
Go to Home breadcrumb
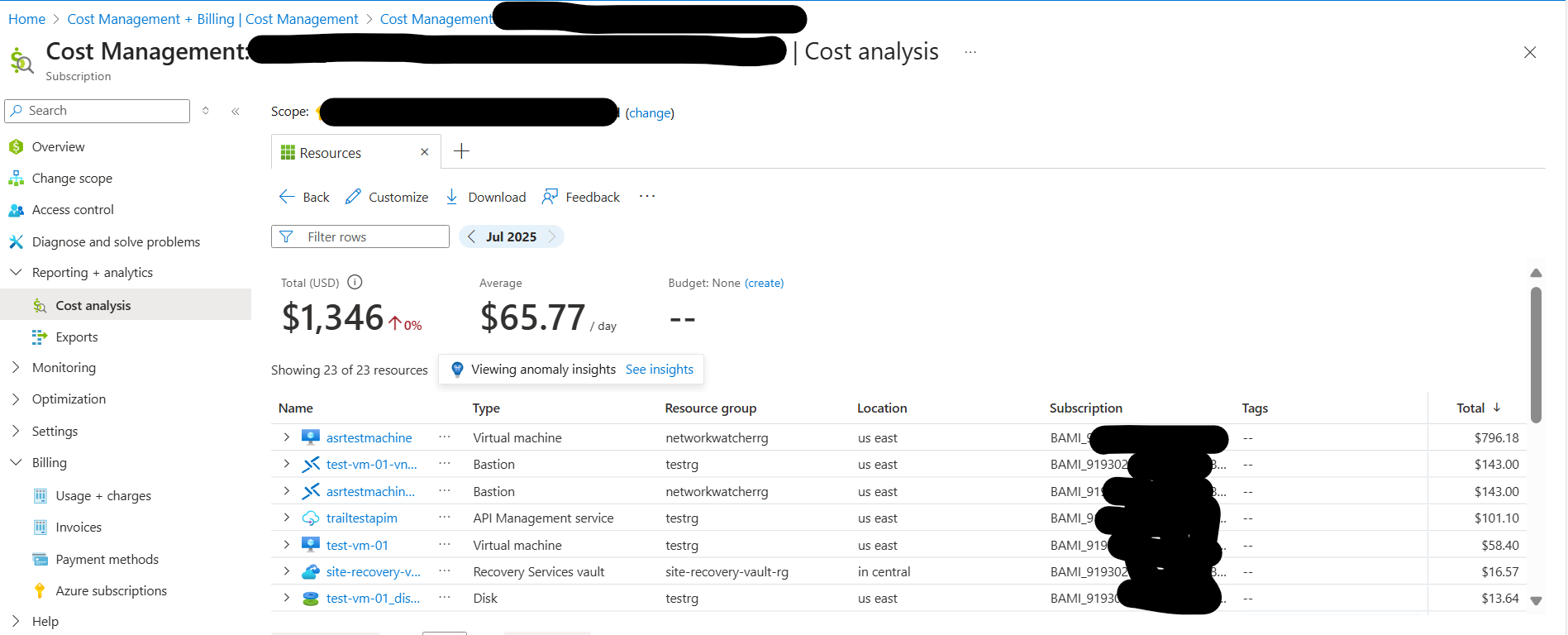(26, 19)
